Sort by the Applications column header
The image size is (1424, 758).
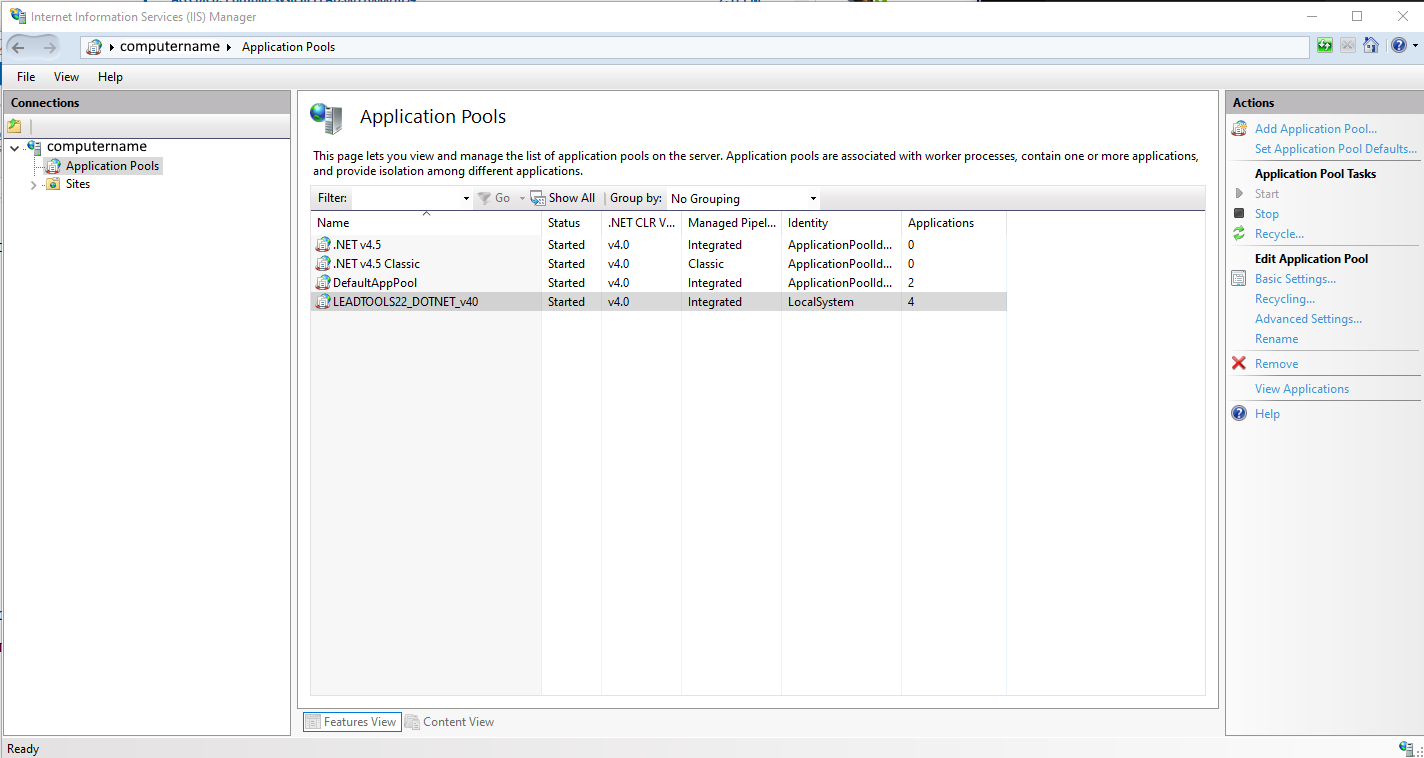[x=953, y=223]
